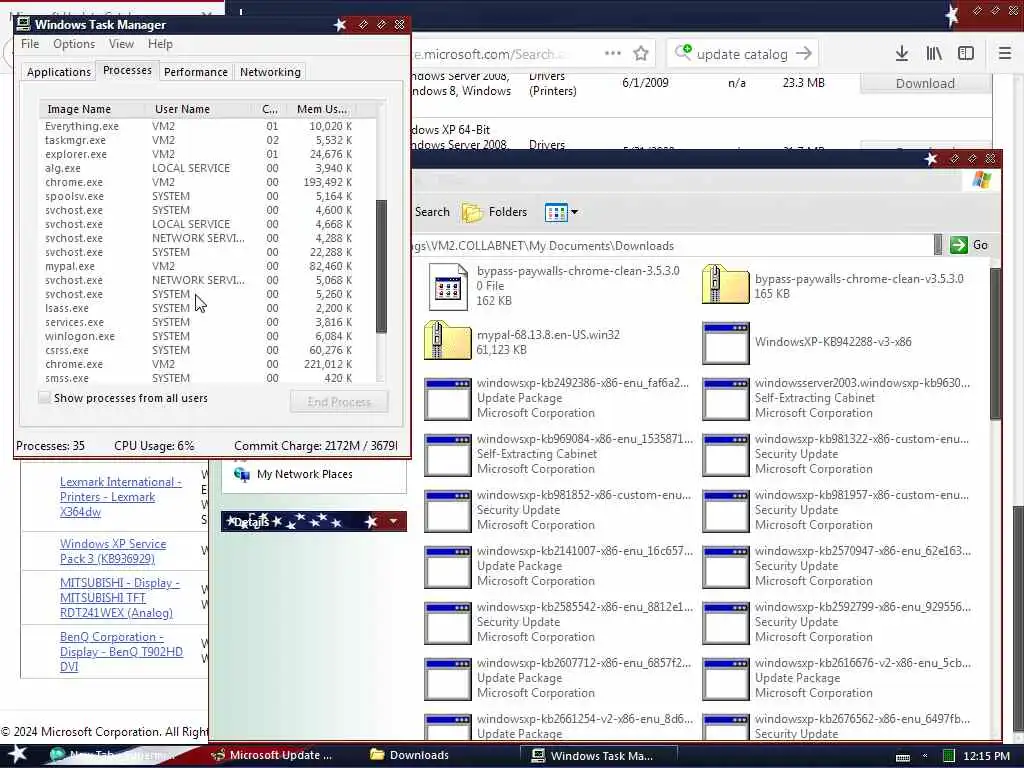Select the winlogon.exe process row
The width and height of the screenshot is (1024, 768).
(x=199, y=336)
